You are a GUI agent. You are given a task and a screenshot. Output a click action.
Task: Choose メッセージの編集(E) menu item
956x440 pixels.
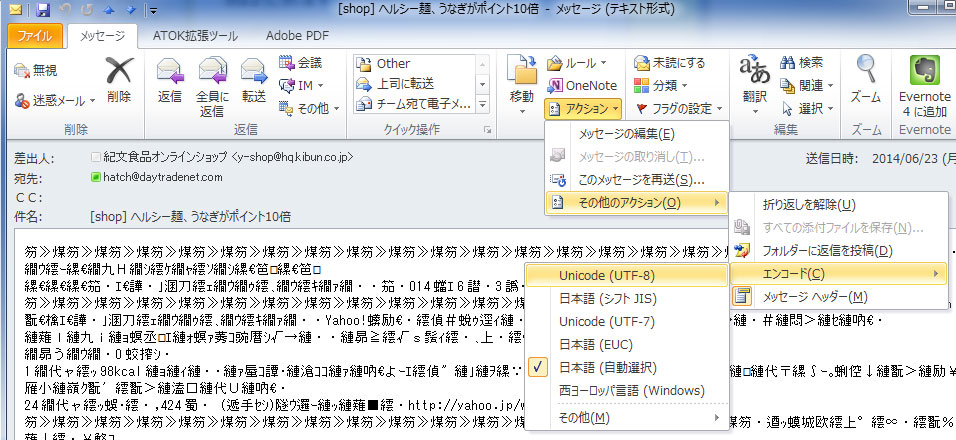637,134
